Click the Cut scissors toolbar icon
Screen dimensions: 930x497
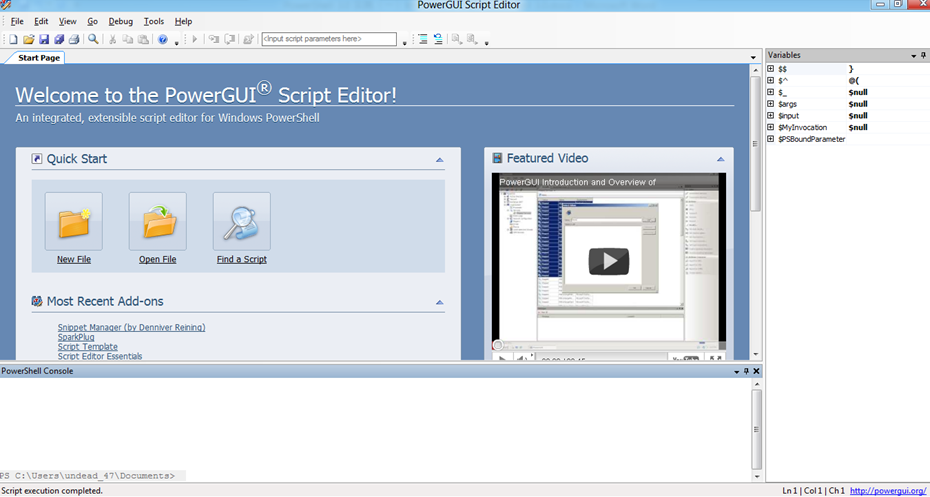point(112,39)
